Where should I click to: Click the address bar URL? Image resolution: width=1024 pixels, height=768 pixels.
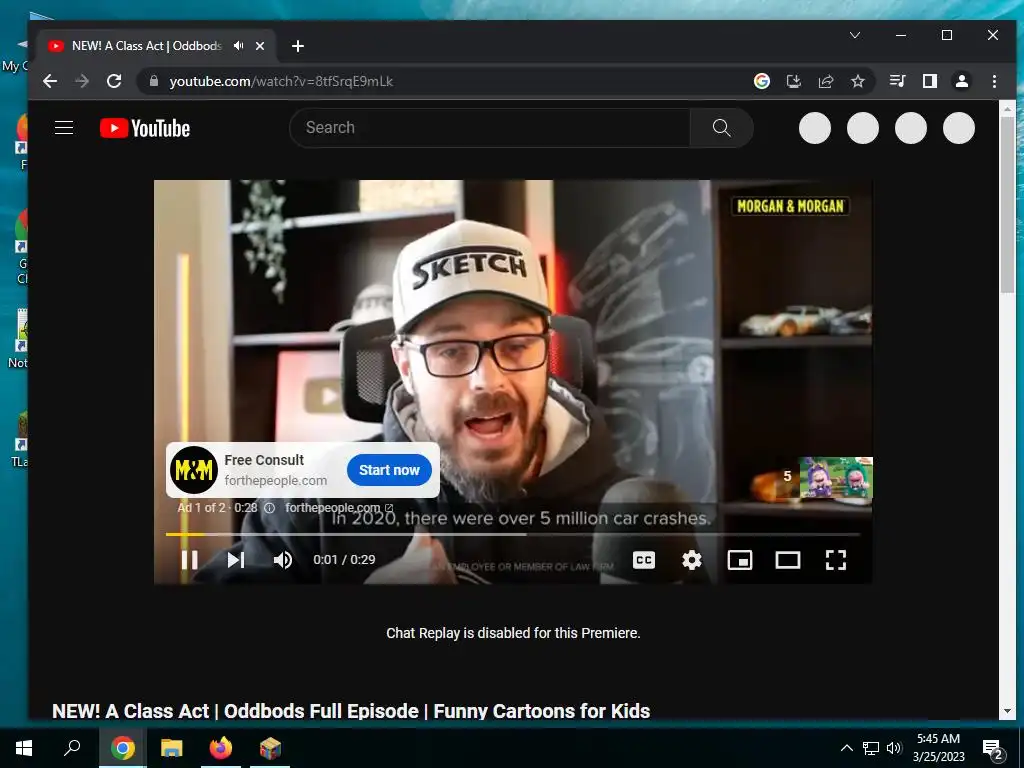(x=281, y=81)
